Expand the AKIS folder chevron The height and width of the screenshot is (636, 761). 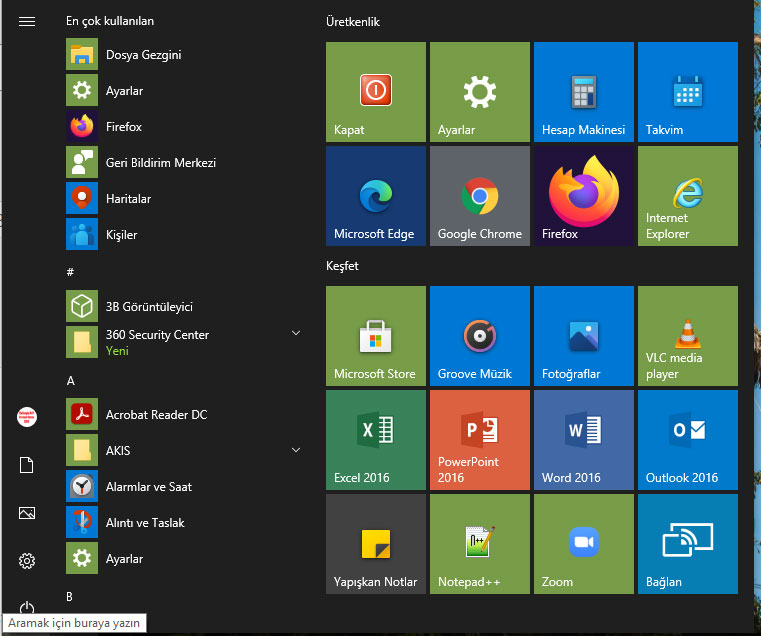296,450
